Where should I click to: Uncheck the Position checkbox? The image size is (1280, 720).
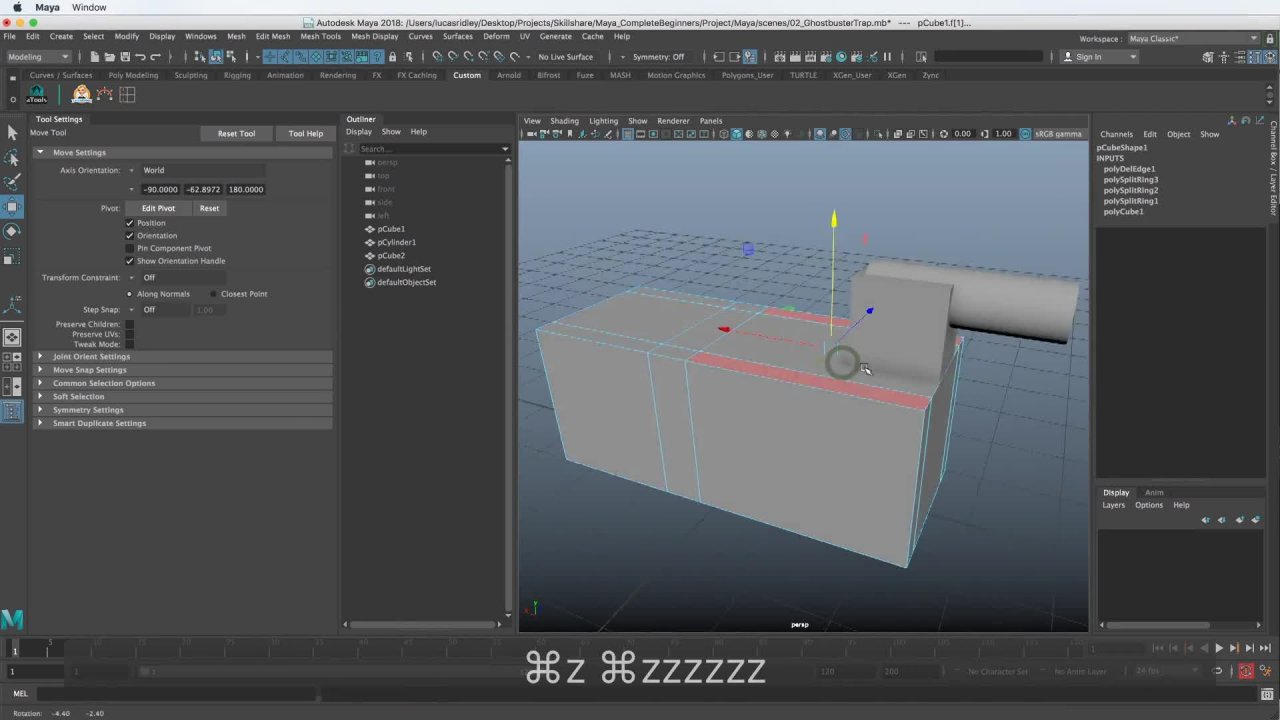pyautogui.click(x=130, y=223)
